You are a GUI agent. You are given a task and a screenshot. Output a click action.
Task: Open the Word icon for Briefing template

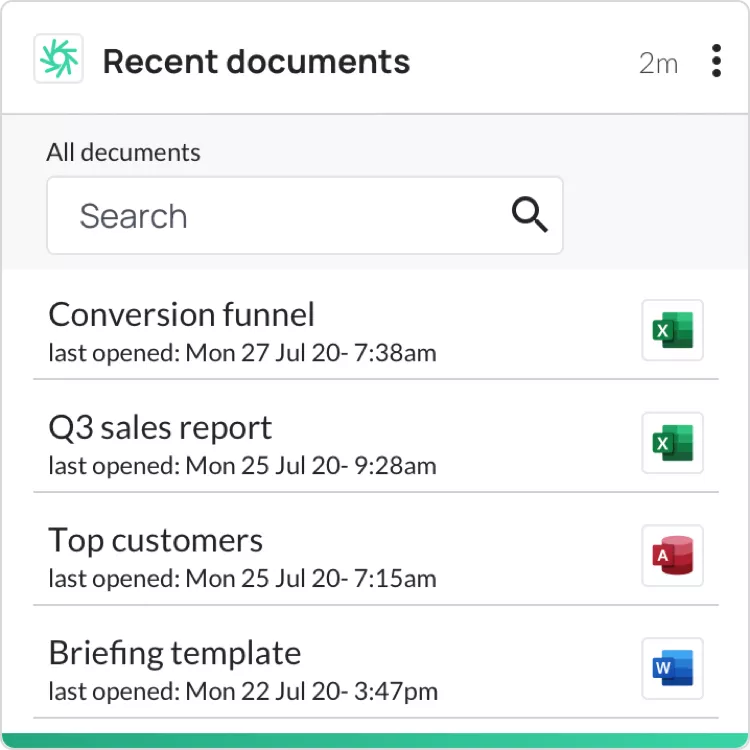(673, 668)
